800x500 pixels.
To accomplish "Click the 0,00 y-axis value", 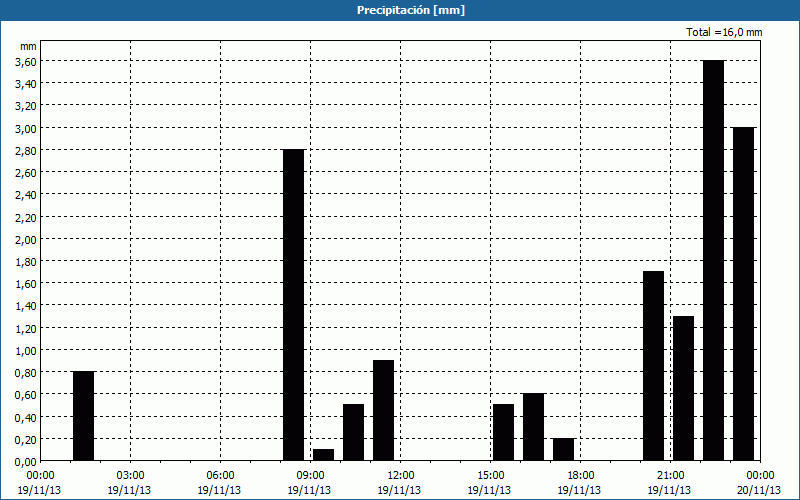I will [26, 462].
